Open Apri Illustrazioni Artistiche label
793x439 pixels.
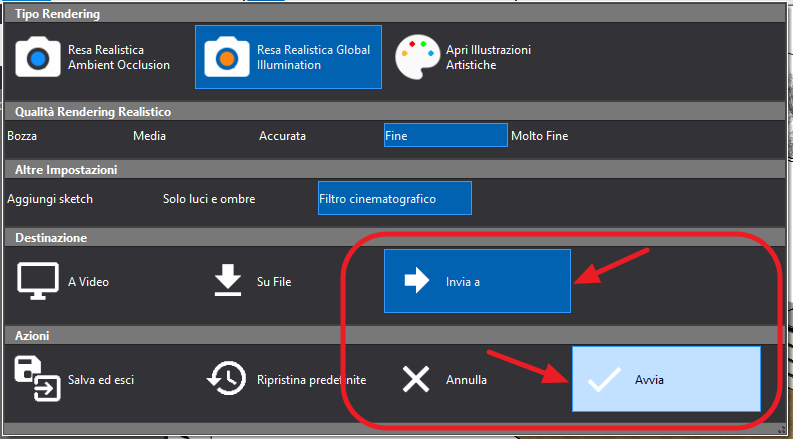coord(488,57)
